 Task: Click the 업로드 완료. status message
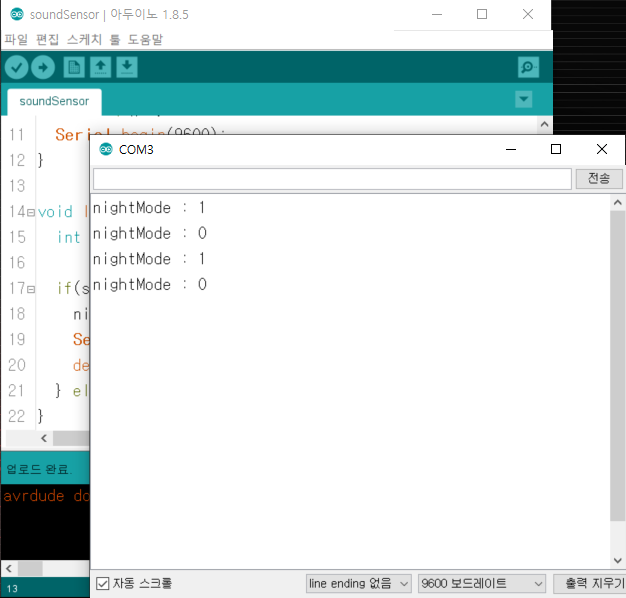pyautogui.click(x=39, y=469)
